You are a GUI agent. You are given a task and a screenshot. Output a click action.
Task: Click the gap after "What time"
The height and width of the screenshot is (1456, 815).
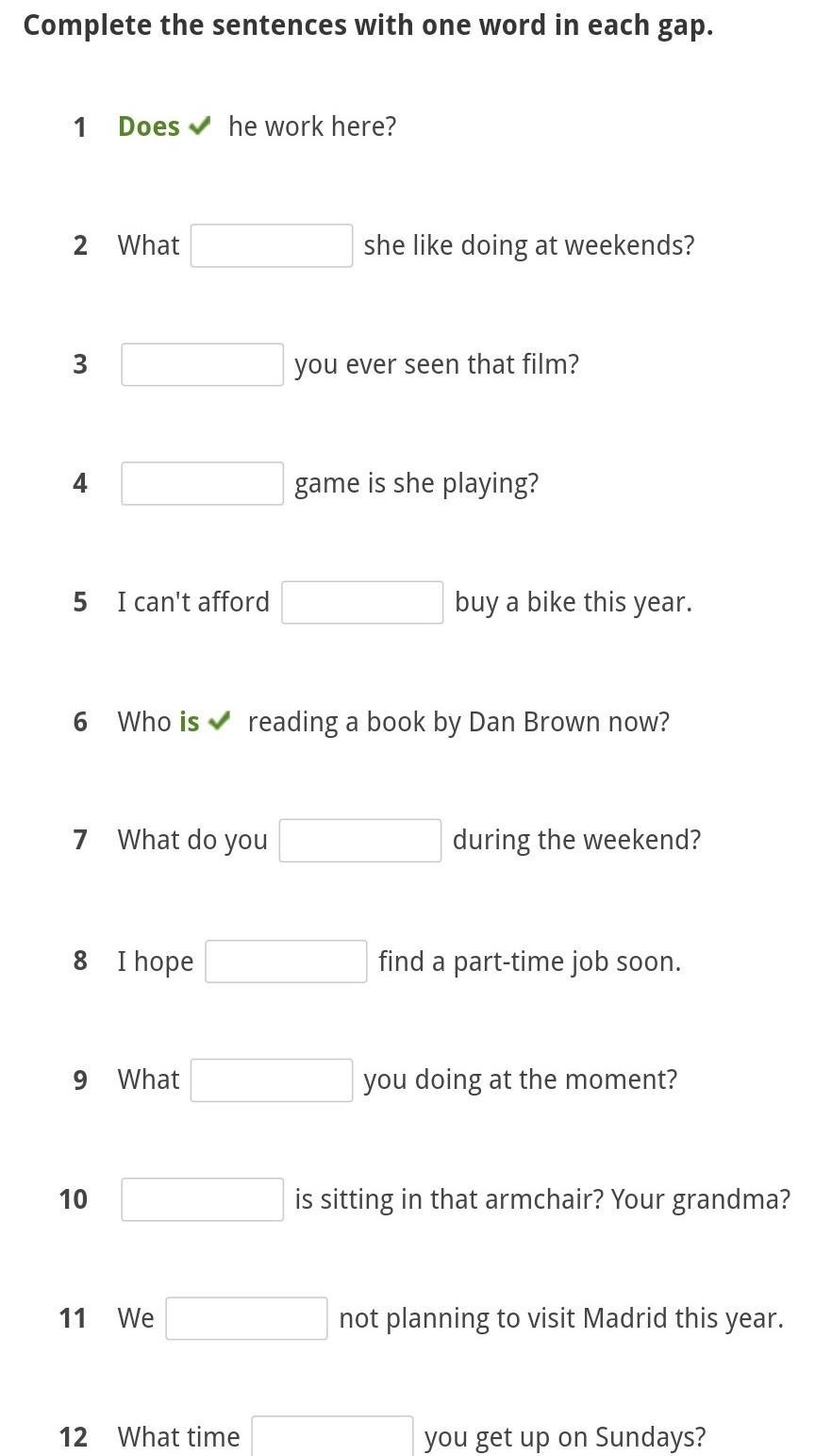332,1436
